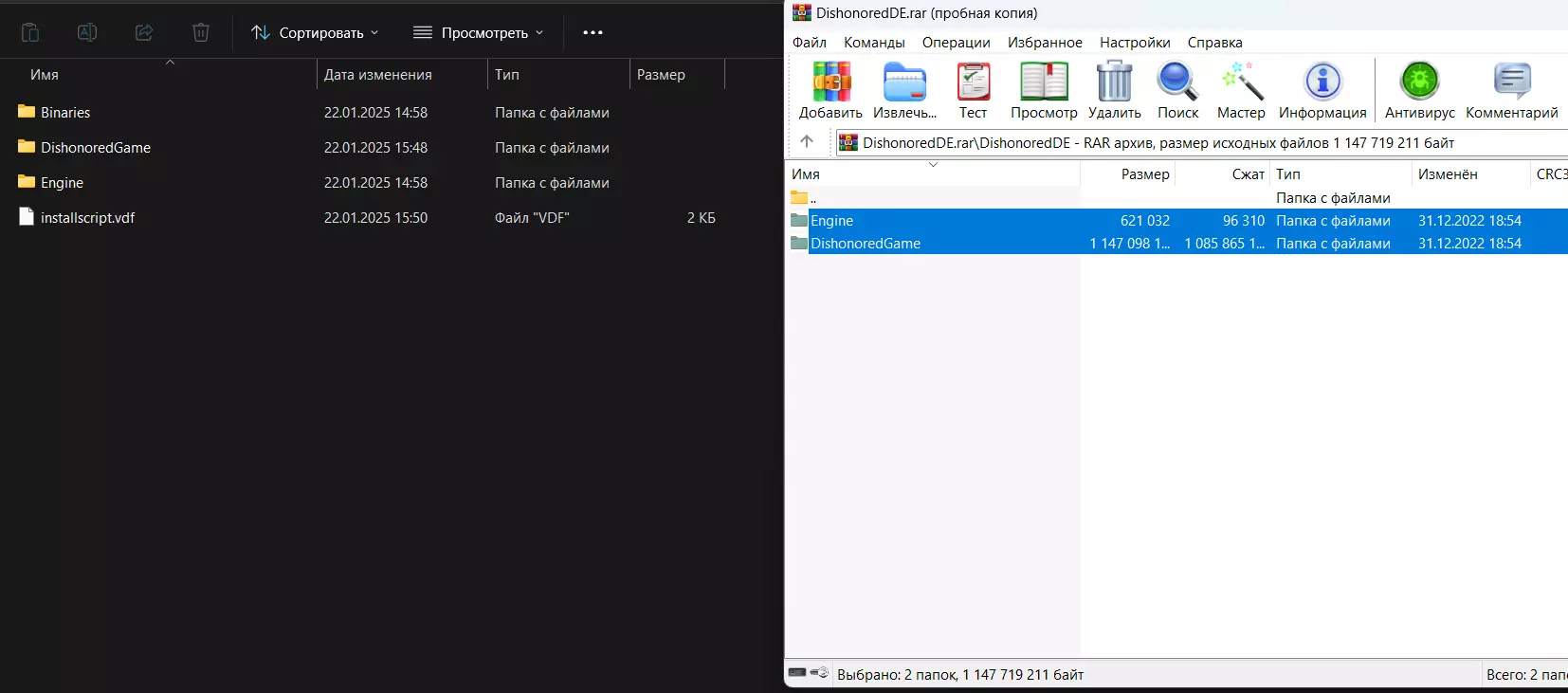Click the Engine folder icon in WinRAR list

tap(799, 221)
